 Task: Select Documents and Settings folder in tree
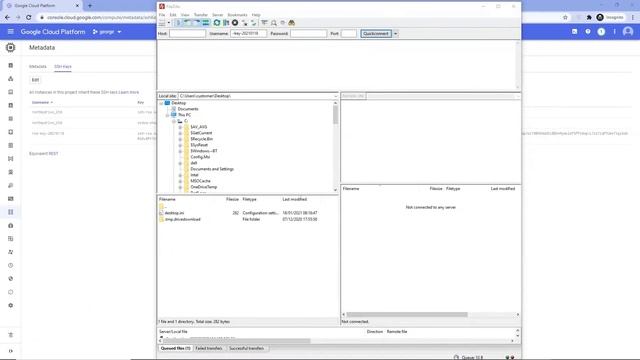212,169
